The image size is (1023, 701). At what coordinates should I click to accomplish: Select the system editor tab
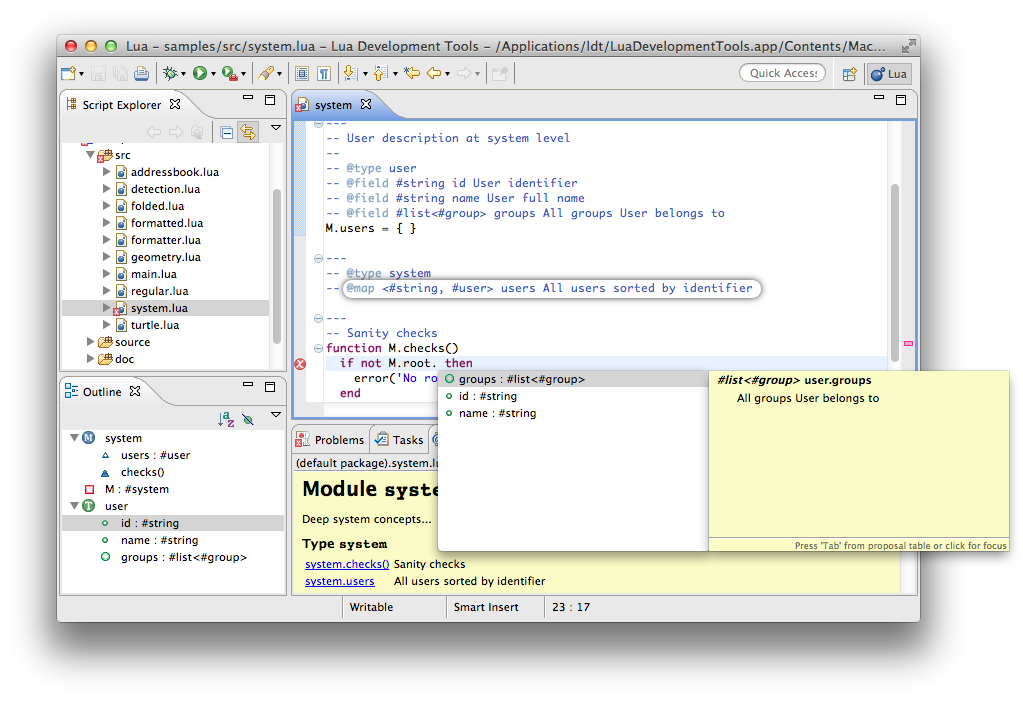pyautogui.click(x=333, y=104)
